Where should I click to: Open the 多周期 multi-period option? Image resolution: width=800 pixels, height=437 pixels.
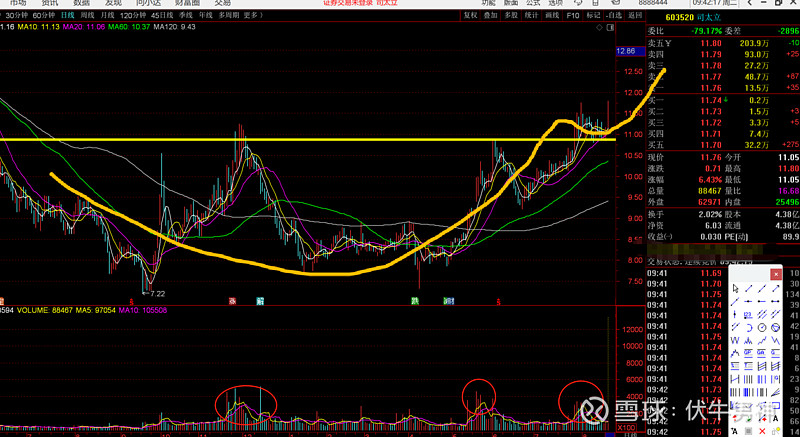pos(229,15)
